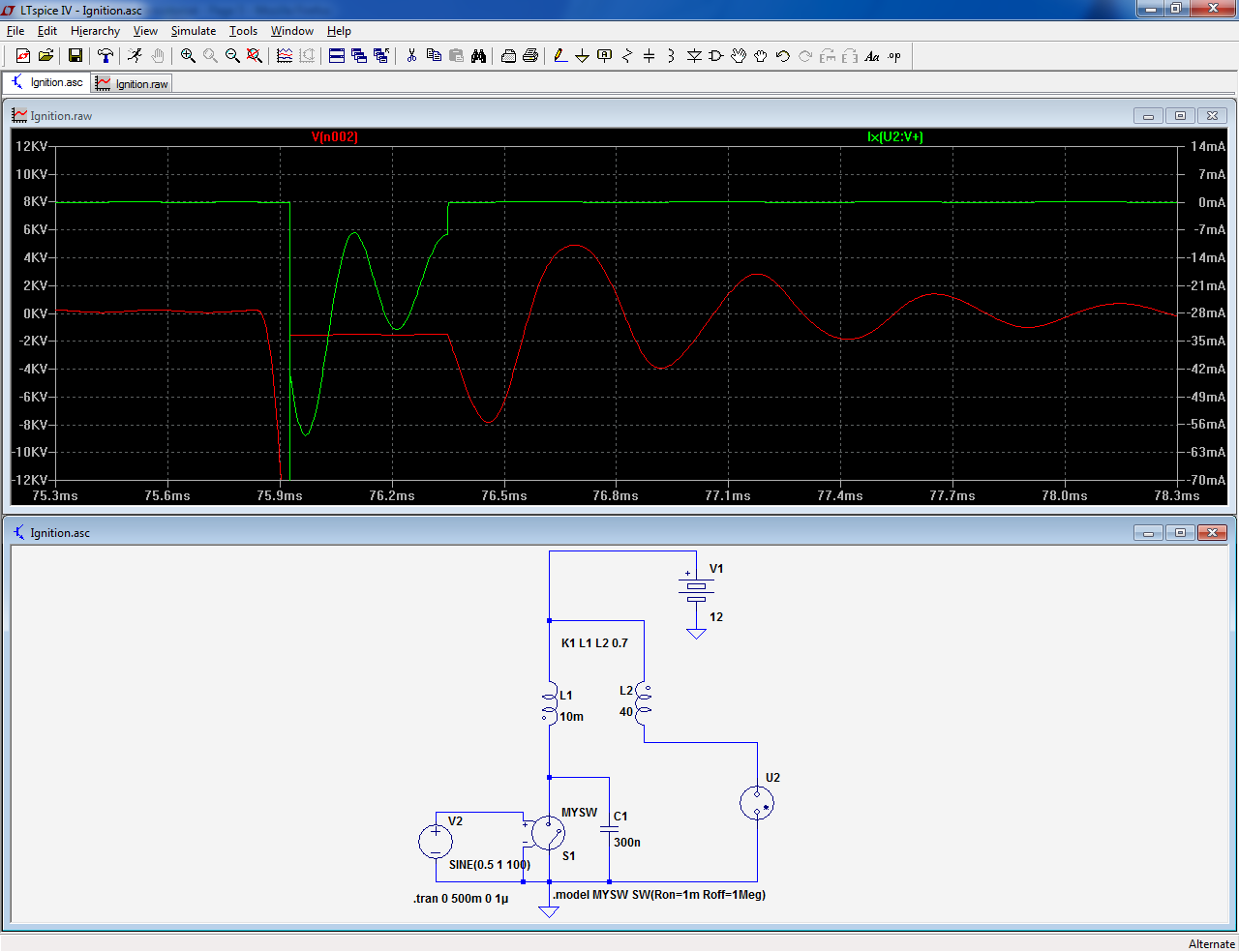Pick the Inductor component tool

pos(671,56)
